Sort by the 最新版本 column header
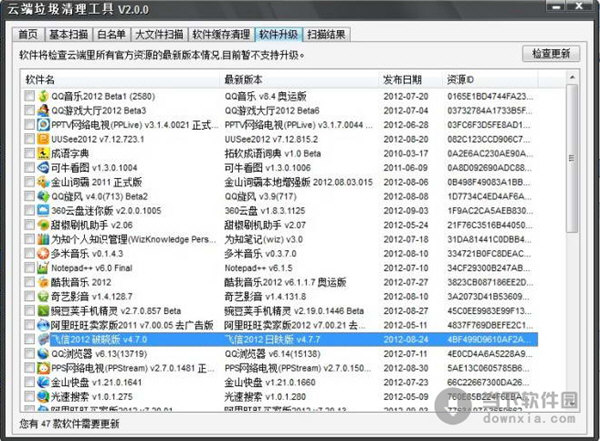This screenshot has height=441, width=600. [299, 80]
